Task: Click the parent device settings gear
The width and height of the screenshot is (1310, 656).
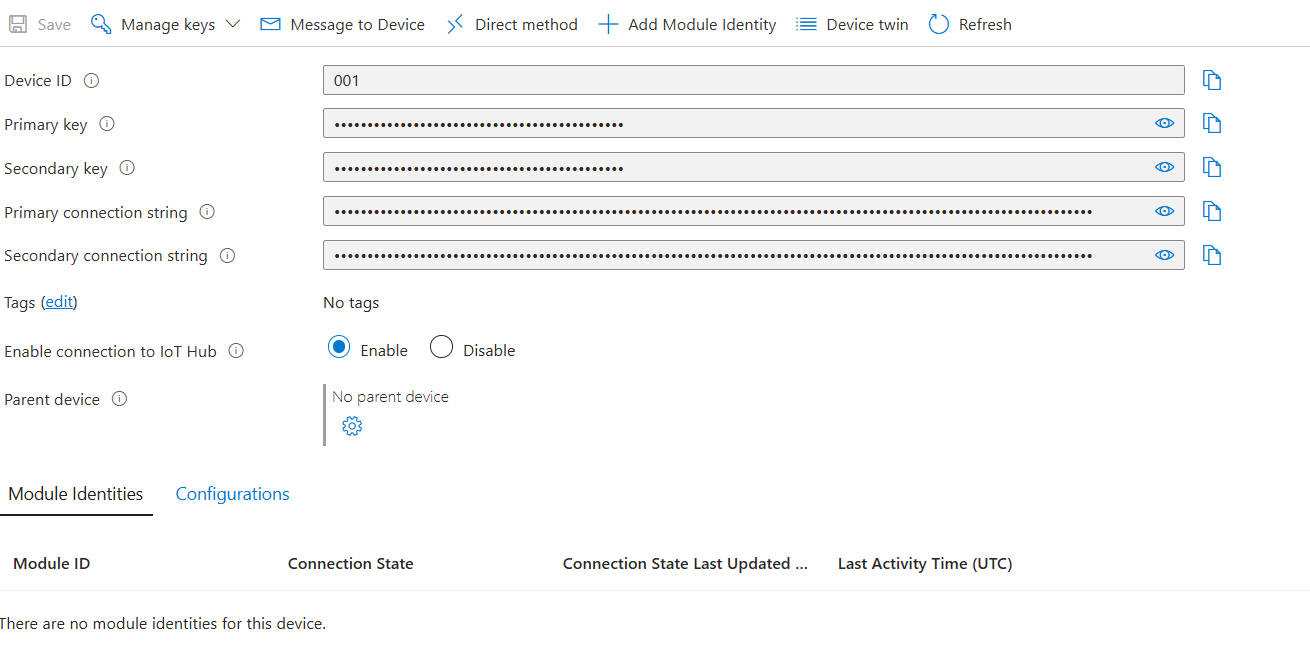Action: [x=351, y=427]
